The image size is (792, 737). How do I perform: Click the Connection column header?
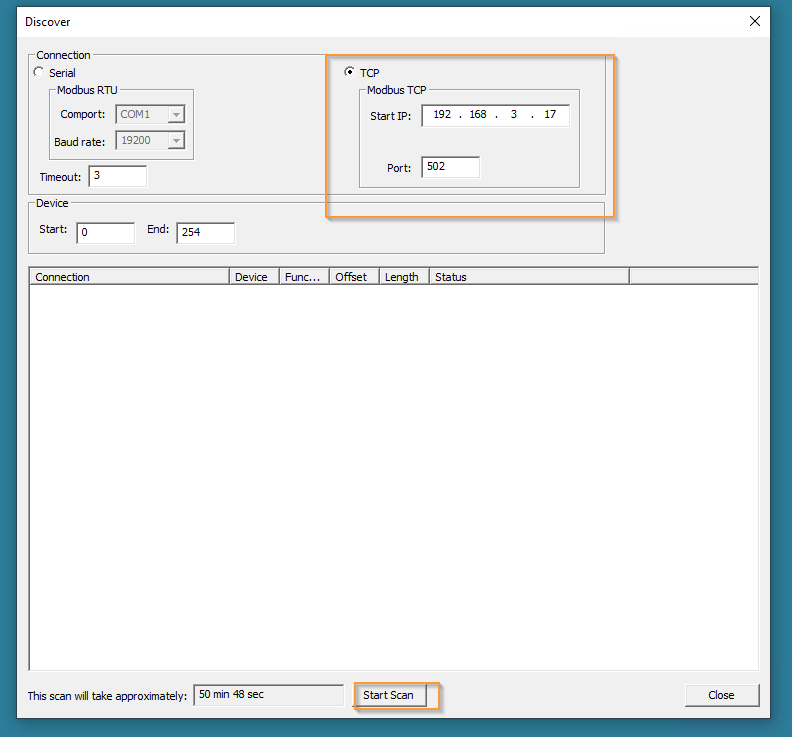[129, 277]
